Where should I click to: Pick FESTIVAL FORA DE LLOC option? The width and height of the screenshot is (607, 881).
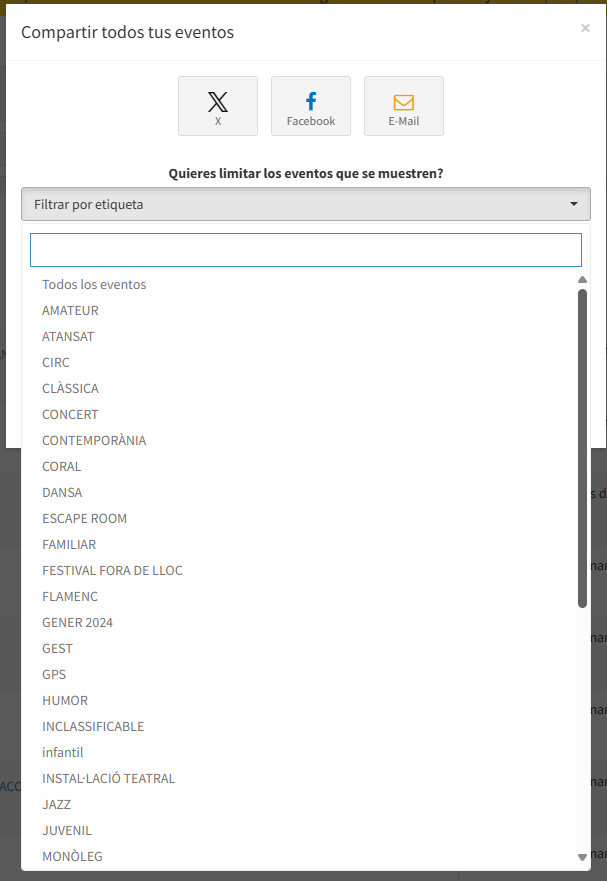click(112, 571)
